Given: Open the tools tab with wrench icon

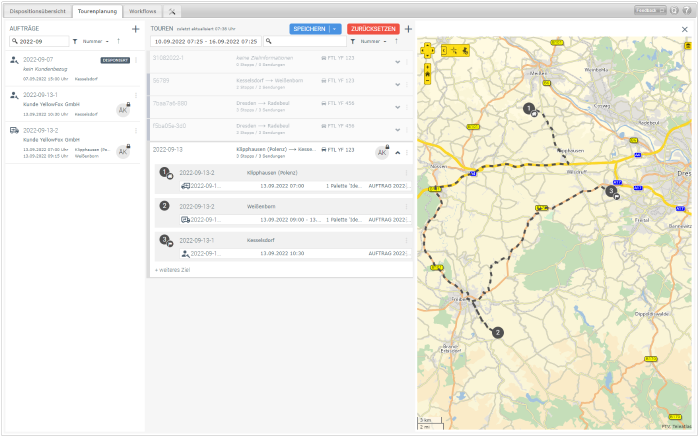Looking at the screenshot, I should [172, 10].
